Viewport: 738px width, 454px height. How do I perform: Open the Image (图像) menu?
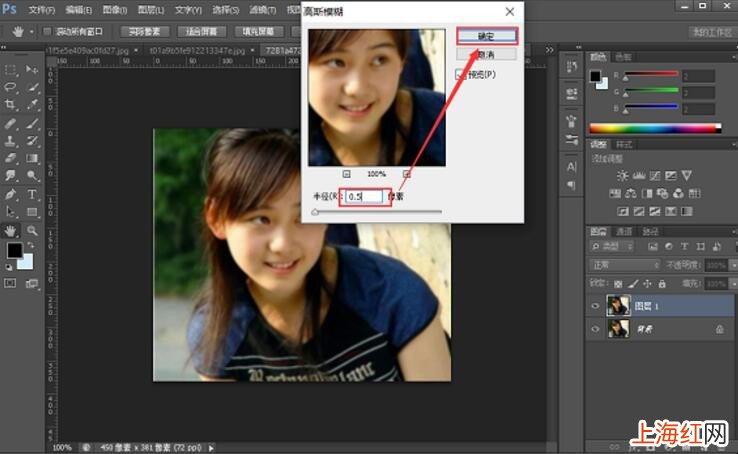click(x=115, y=10)
